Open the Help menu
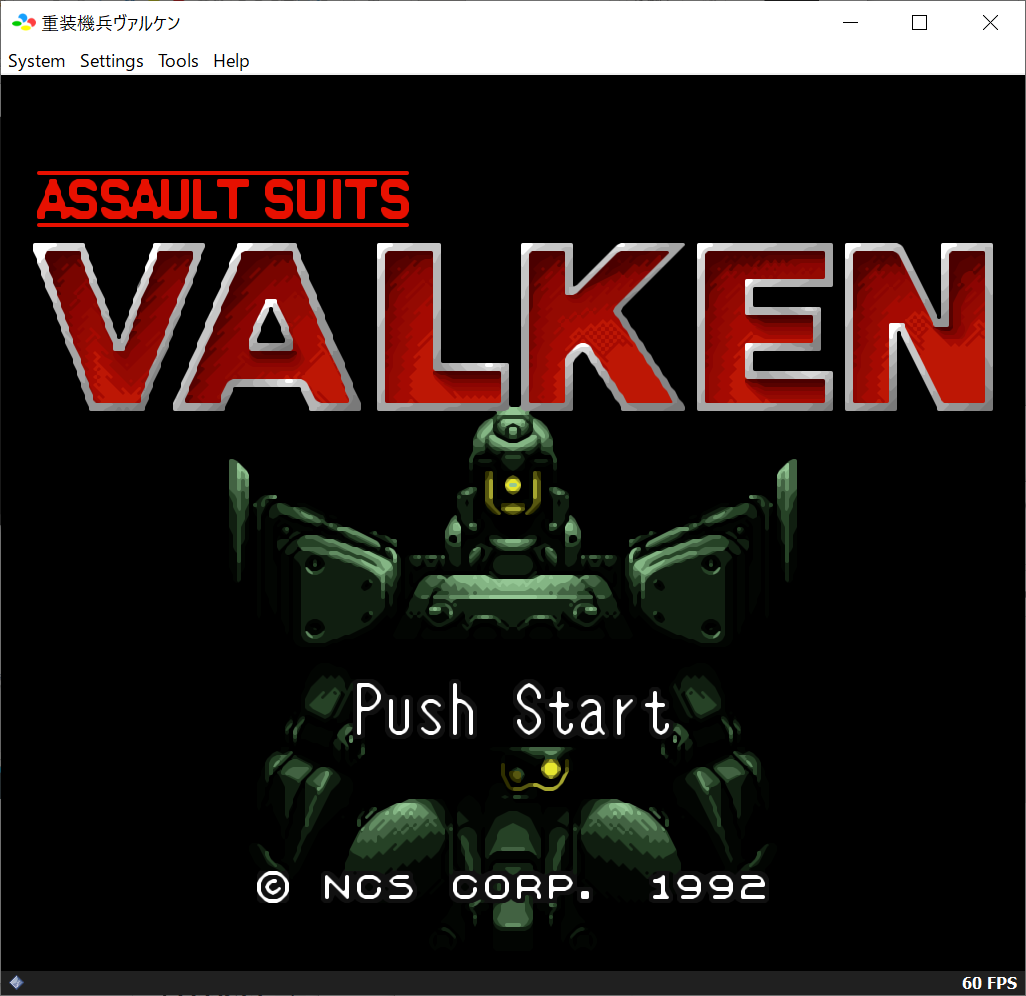 click(231, 61)
